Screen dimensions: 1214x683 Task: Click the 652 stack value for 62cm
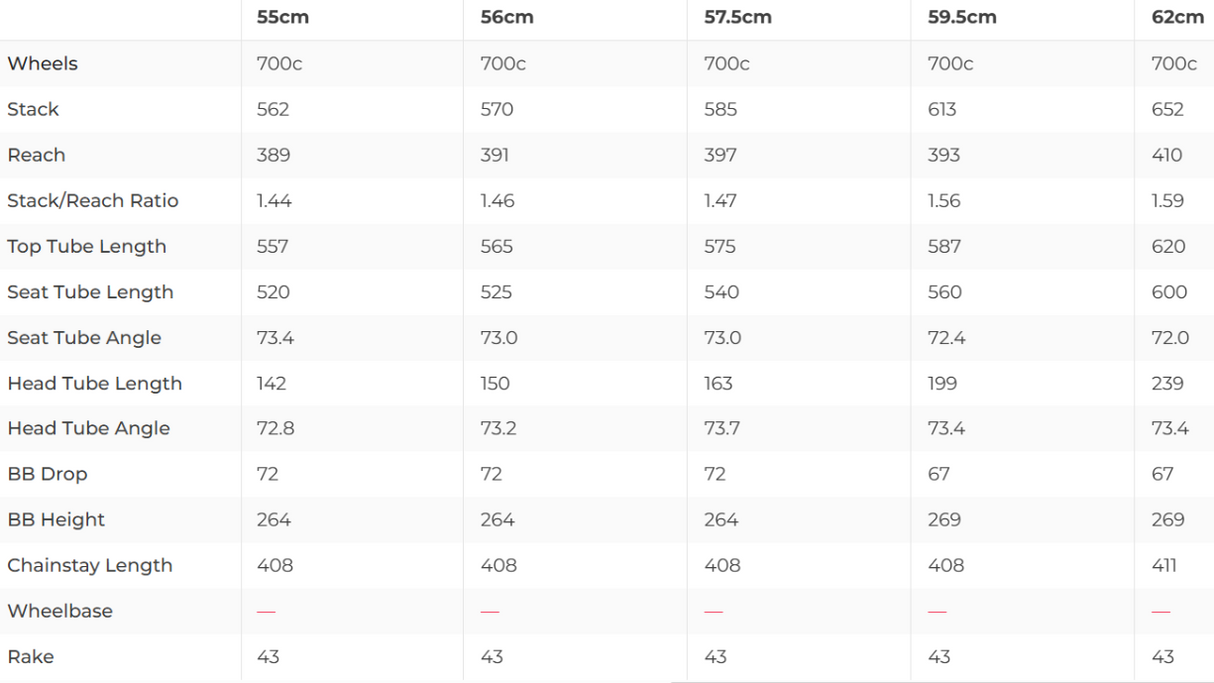(1167, 109)
